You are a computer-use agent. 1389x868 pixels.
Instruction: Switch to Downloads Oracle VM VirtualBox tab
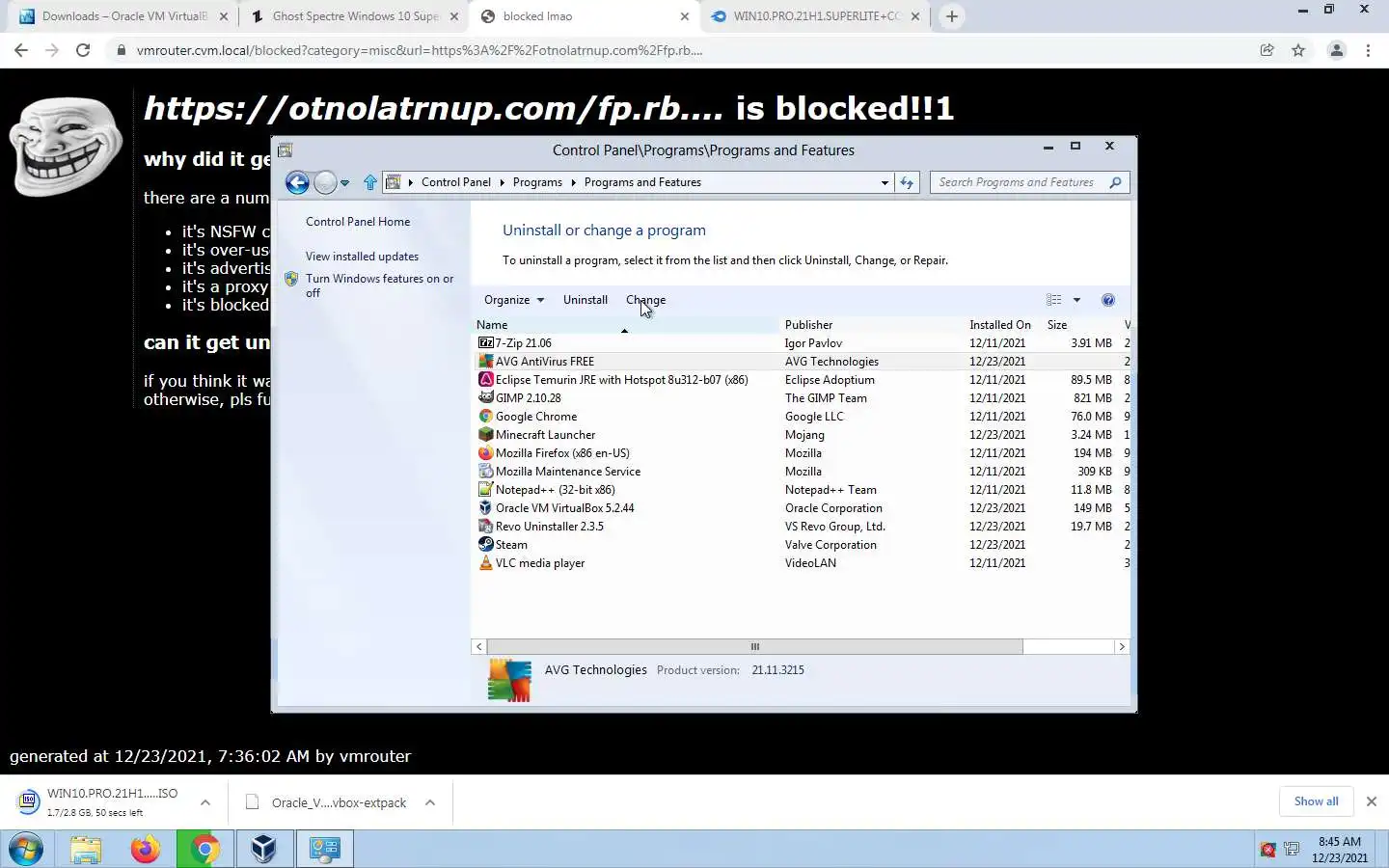[123, 16]
